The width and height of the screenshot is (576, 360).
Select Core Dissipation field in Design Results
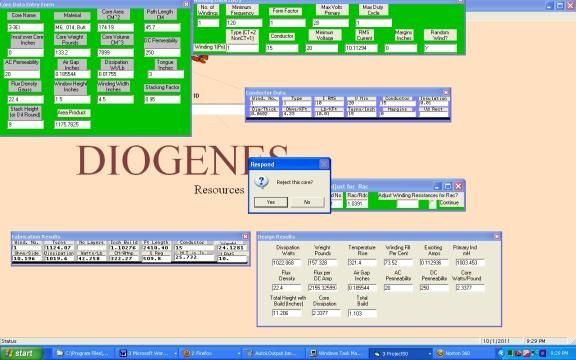tap(326, 313)
